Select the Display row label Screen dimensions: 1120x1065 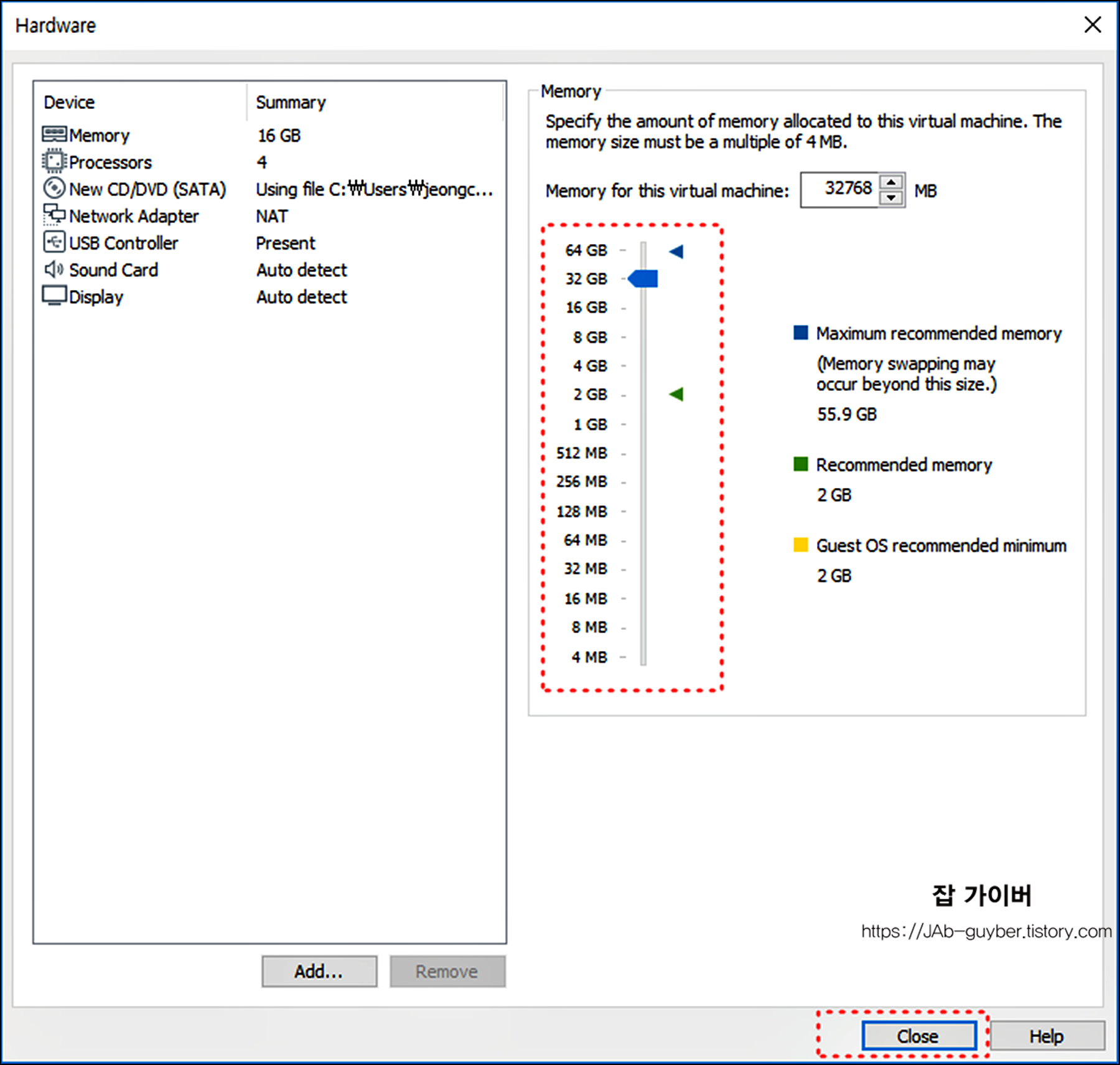pos(96,297)
